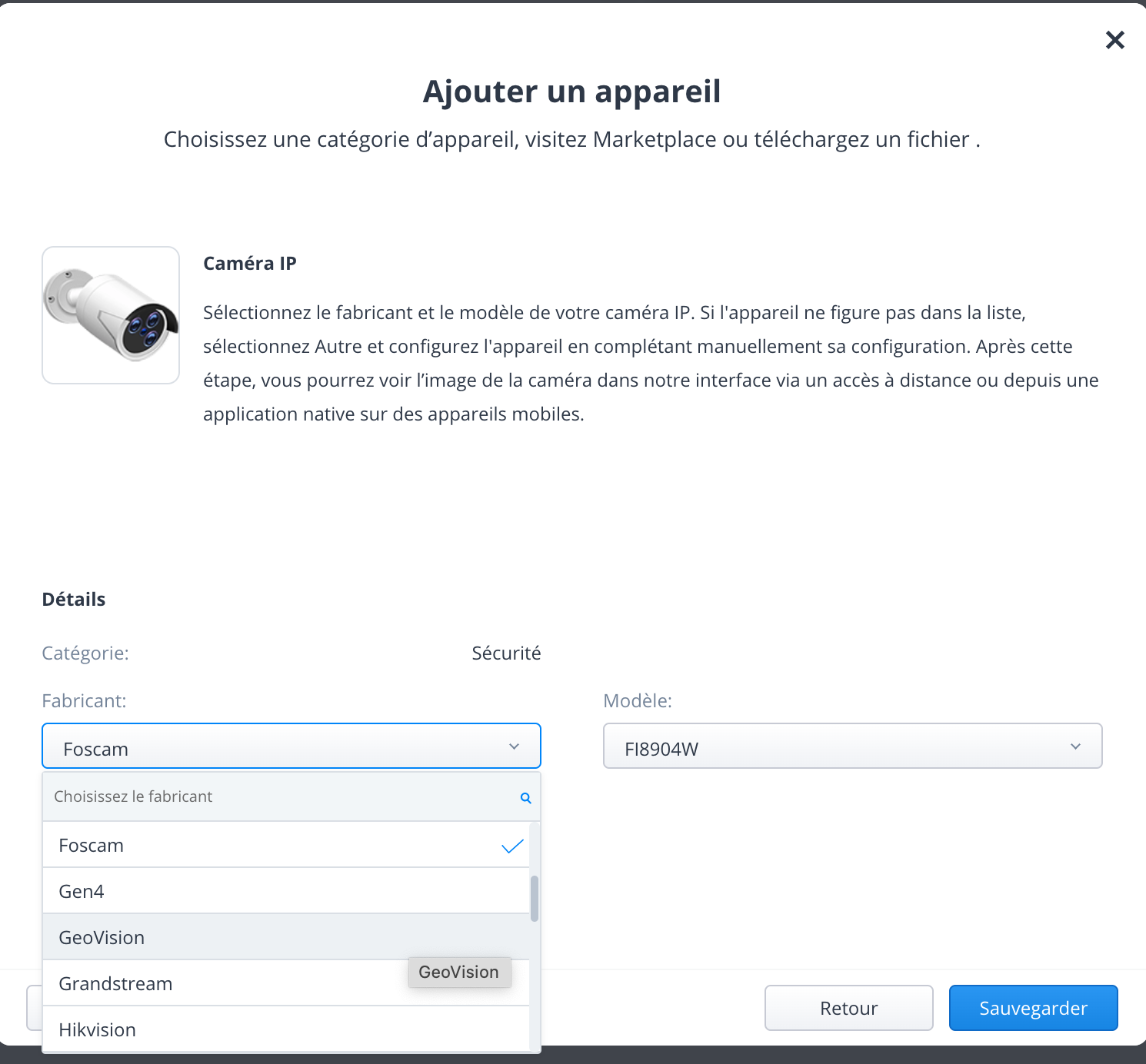The width and height of the screenshot is (1146, 1064).
Task: Select Grandstream in the manufacturer list
Action: click(x=286, y=983)
